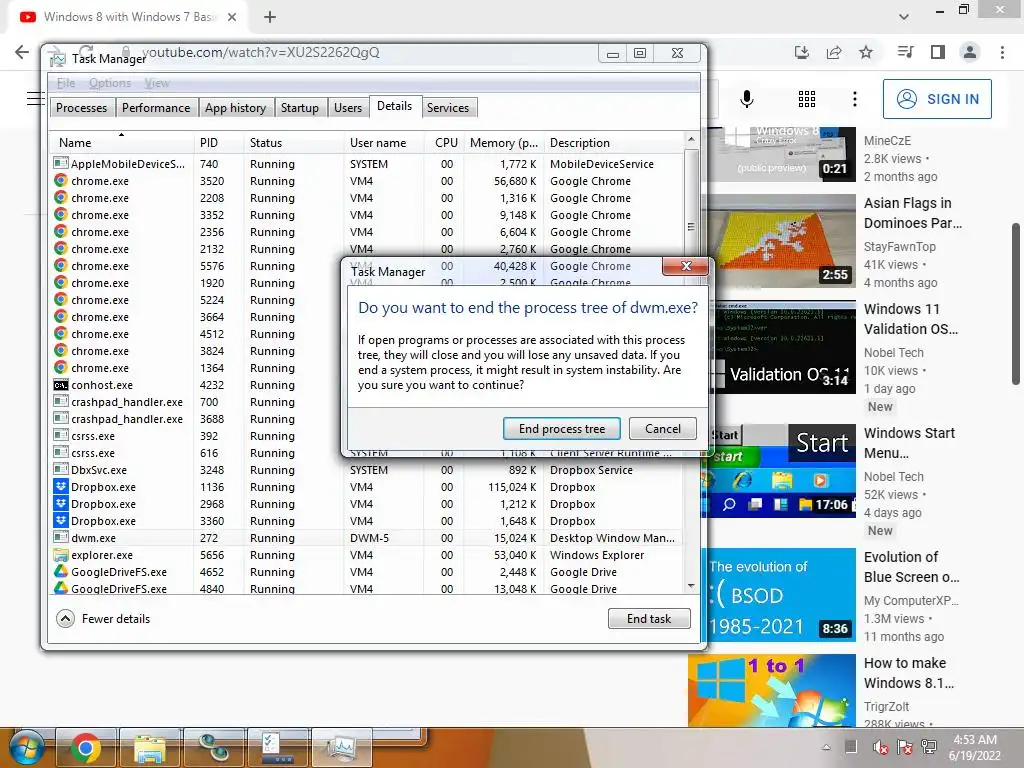Click the share page icon
This screenshot has height=768, width=1024.
pyautogui.click(x=833, y=52)
